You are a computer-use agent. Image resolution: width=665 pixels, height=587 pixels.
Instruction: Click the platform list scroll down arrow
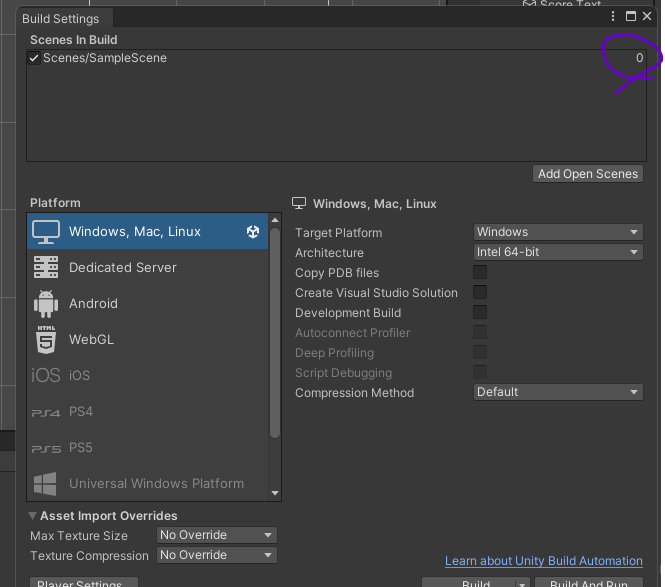275,493
